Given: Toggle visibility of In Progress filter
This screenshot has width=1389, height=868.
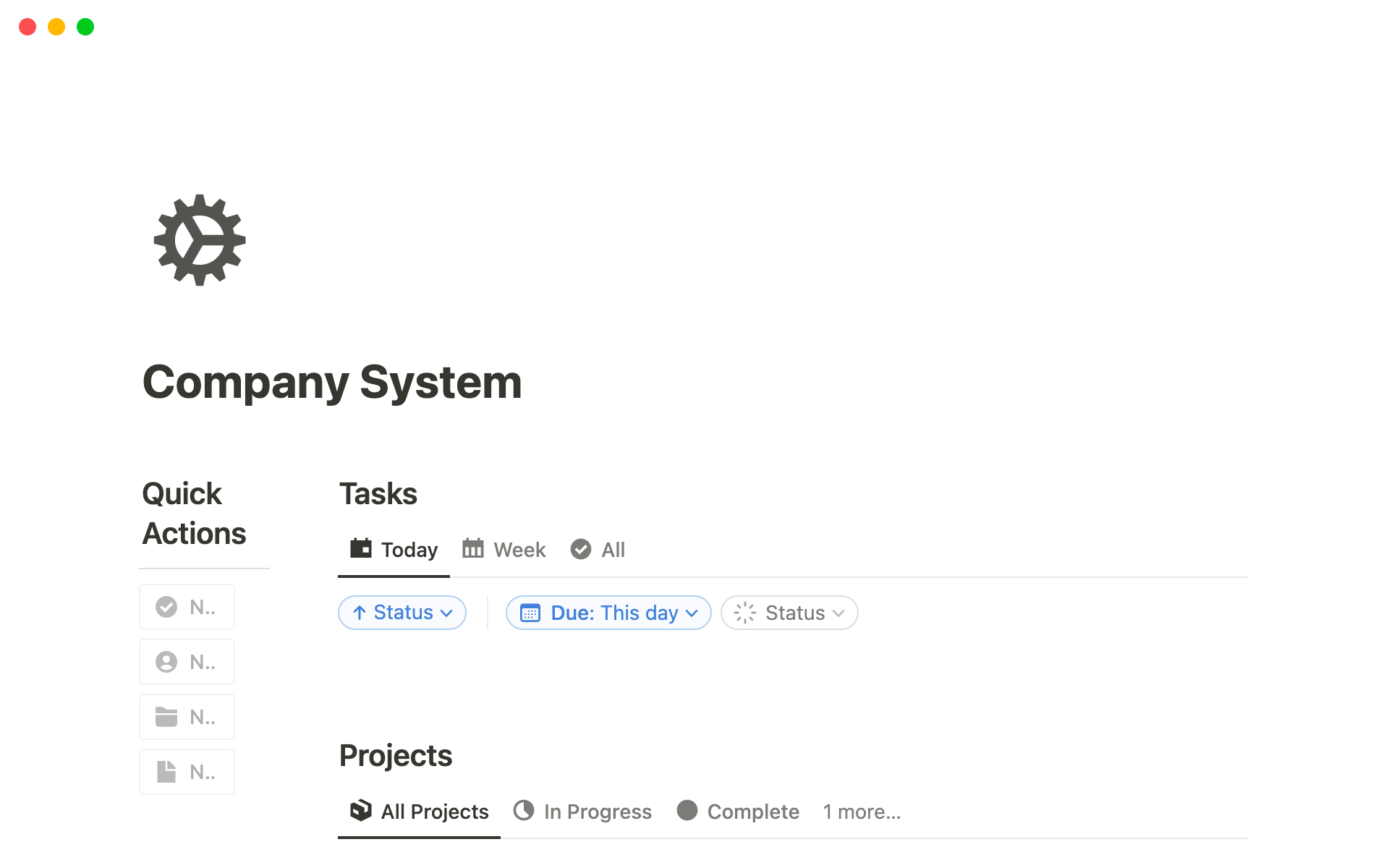Looking at the screenshot, I should [582, 811].
